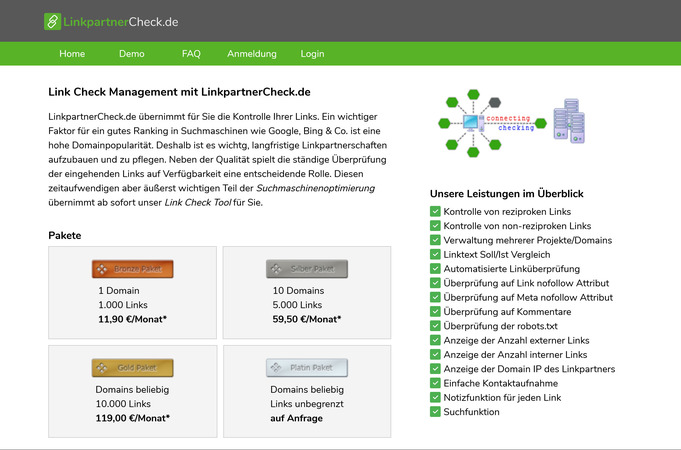Screen dimensions: 681x450
Task: Click checkmark beside Überprüfung auf Link nofollow Attribut
Action: pyautogui.click(x=435, y=283)
